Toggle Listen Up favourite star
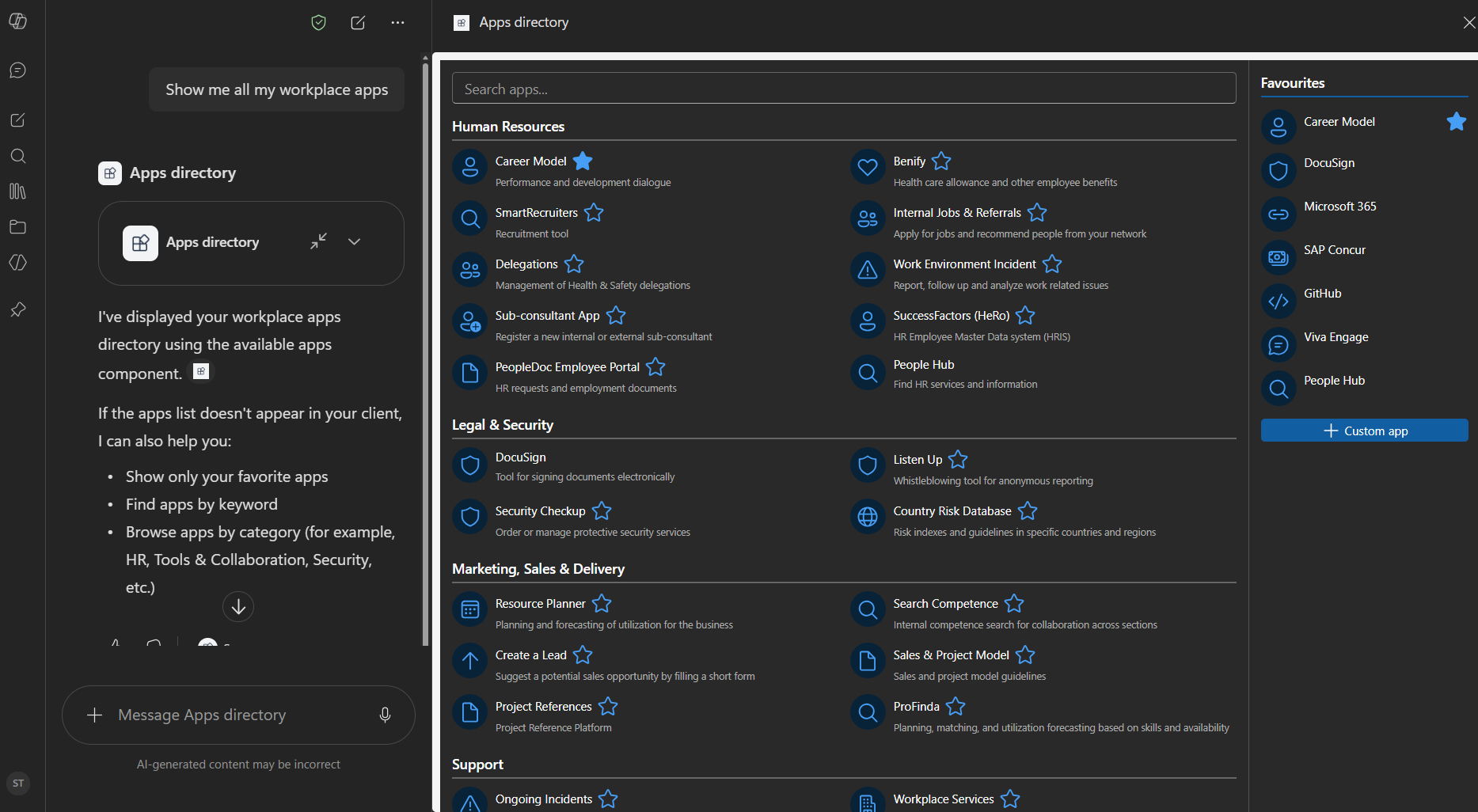1478x812 pixels. pos(958,459)
